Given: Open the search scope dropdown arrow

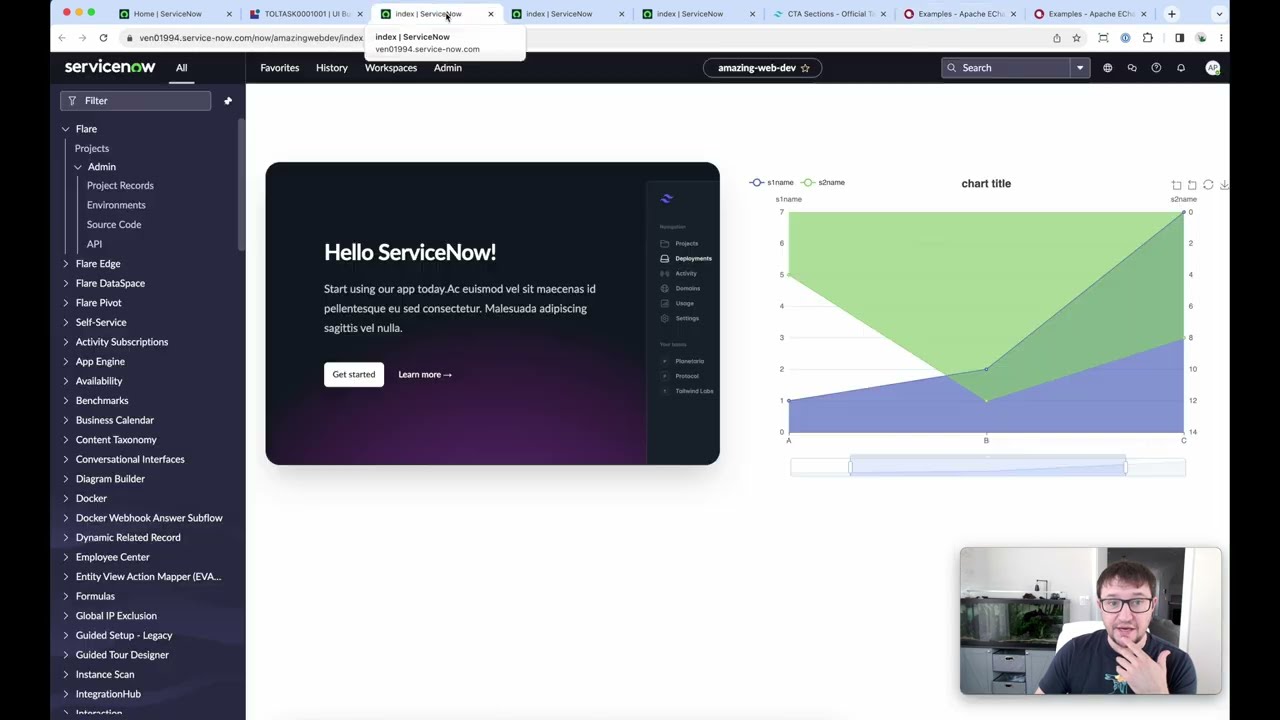Looking at the screenshot, I should click(1080, 68).
